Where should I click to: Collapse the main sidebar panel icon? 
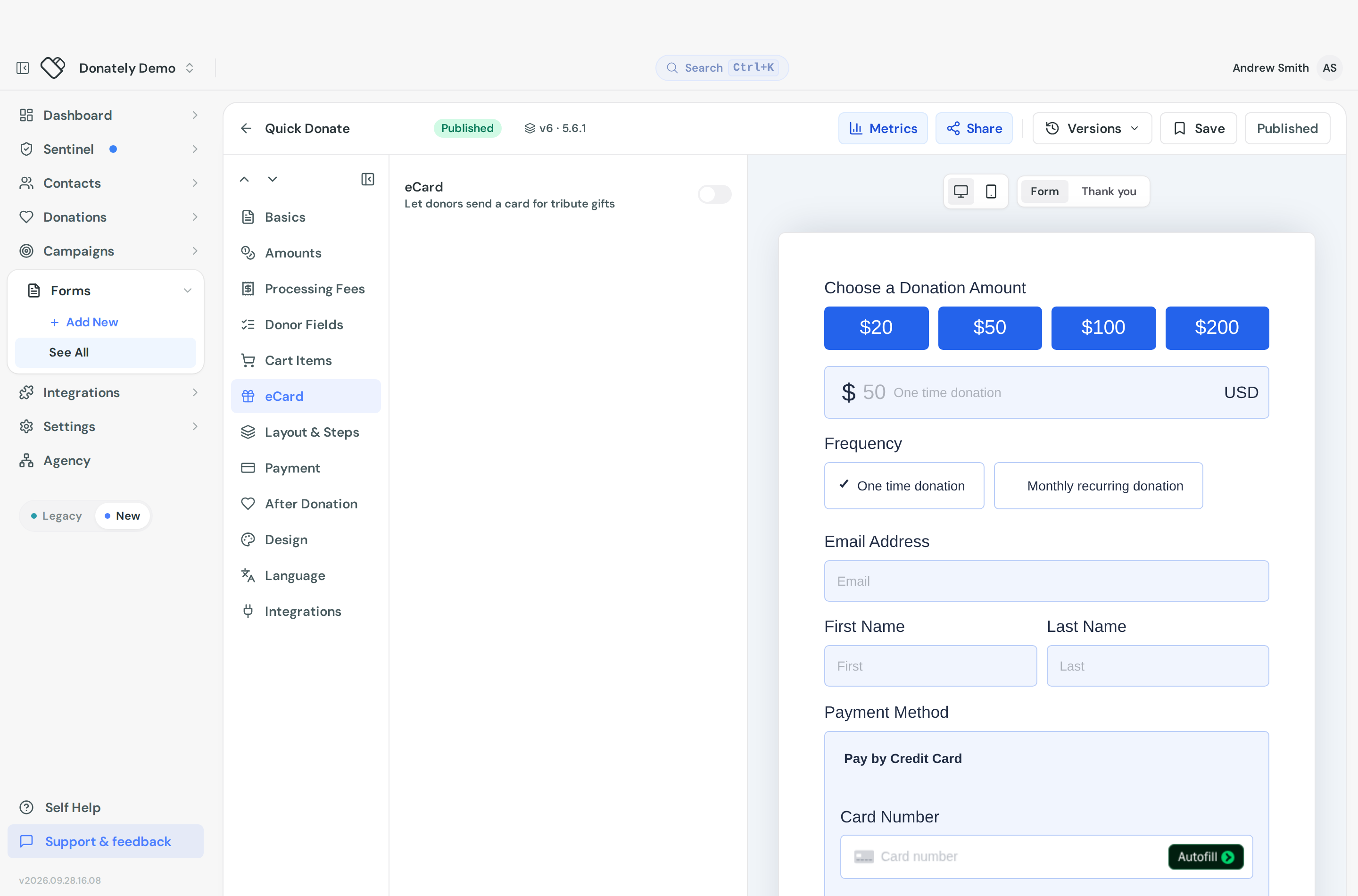coord(23,68)
